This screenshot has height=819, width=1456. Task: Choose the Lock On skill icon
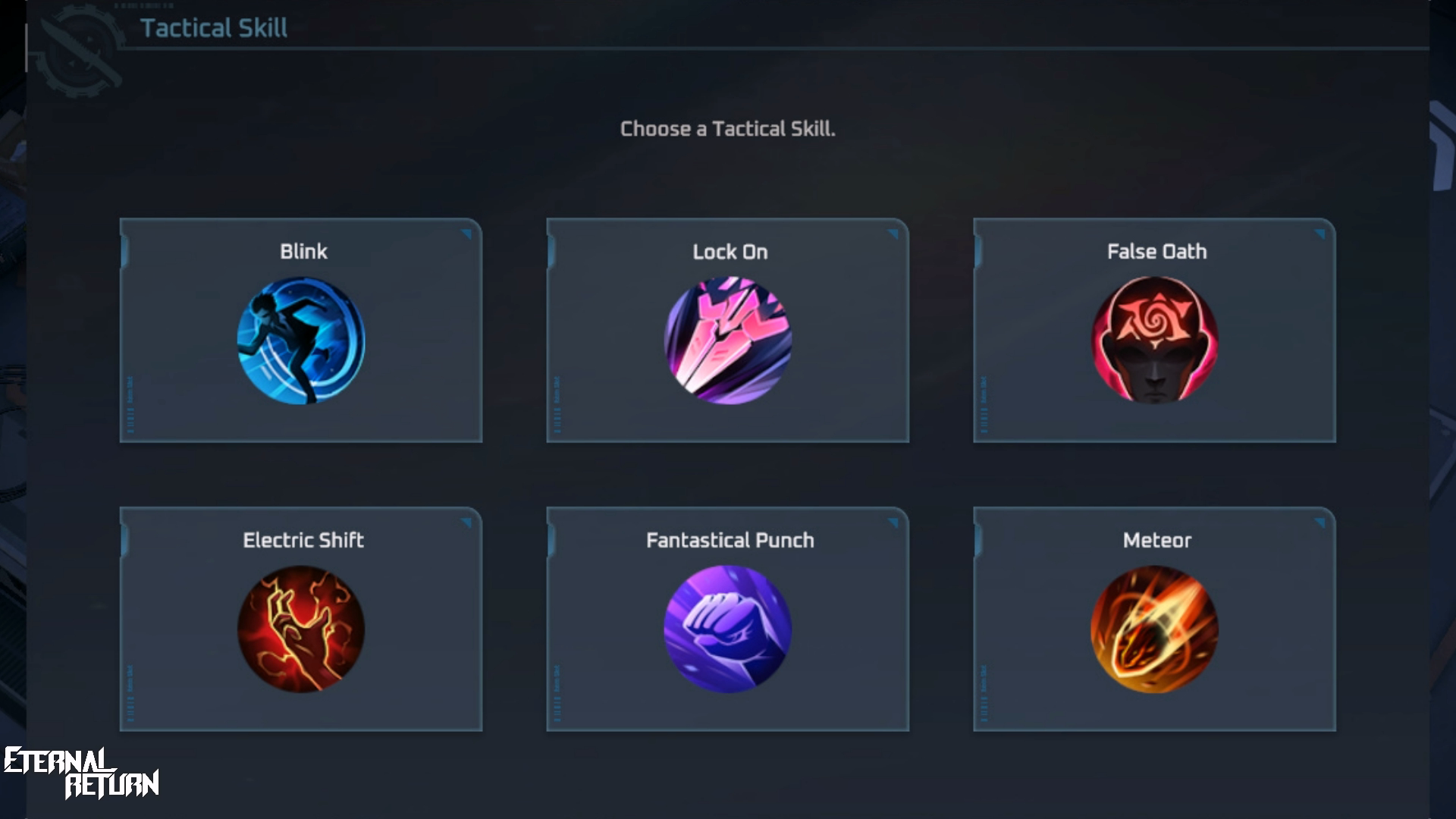click(728, 340)
